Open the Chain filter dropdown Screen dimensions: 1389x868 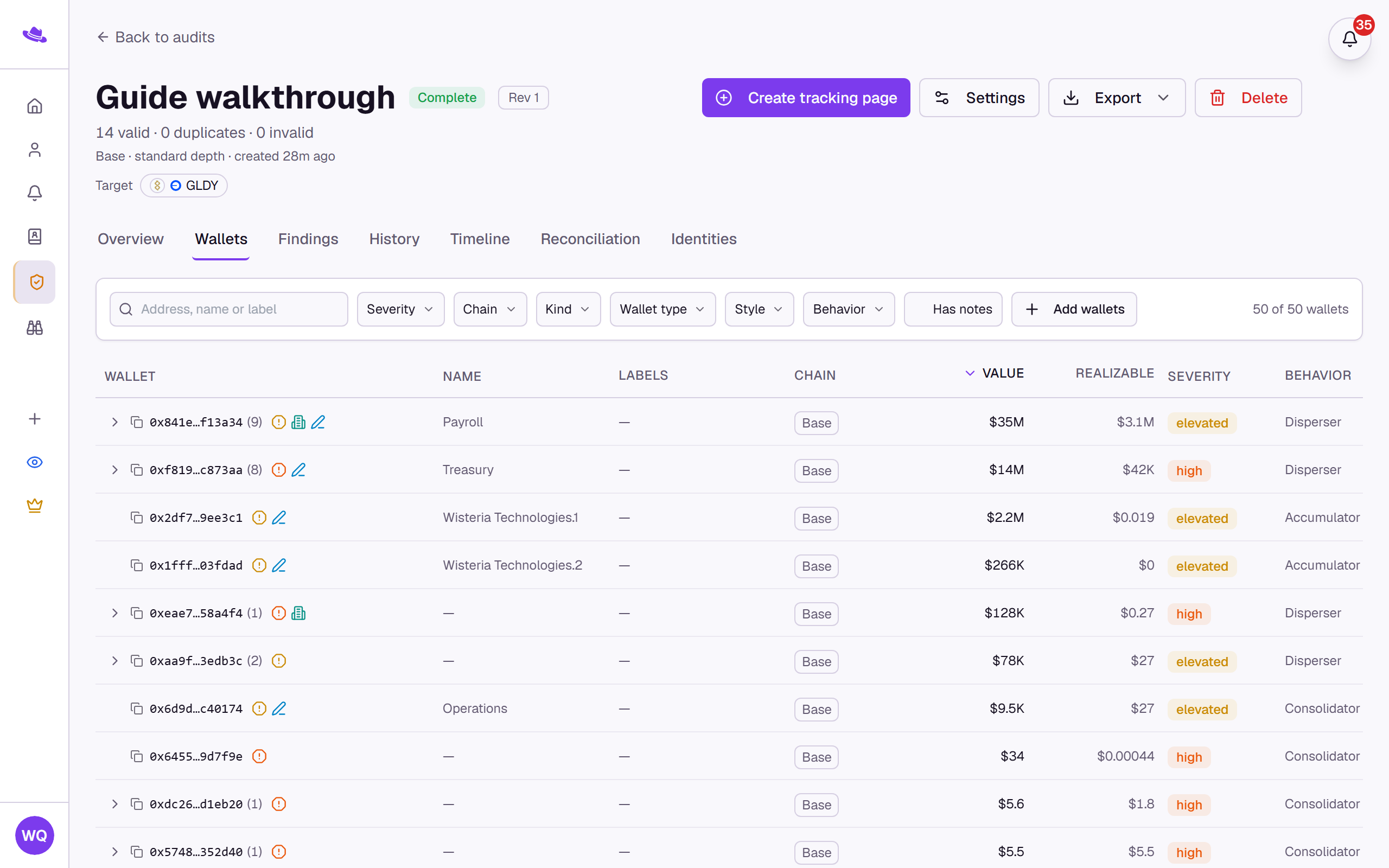490,309
